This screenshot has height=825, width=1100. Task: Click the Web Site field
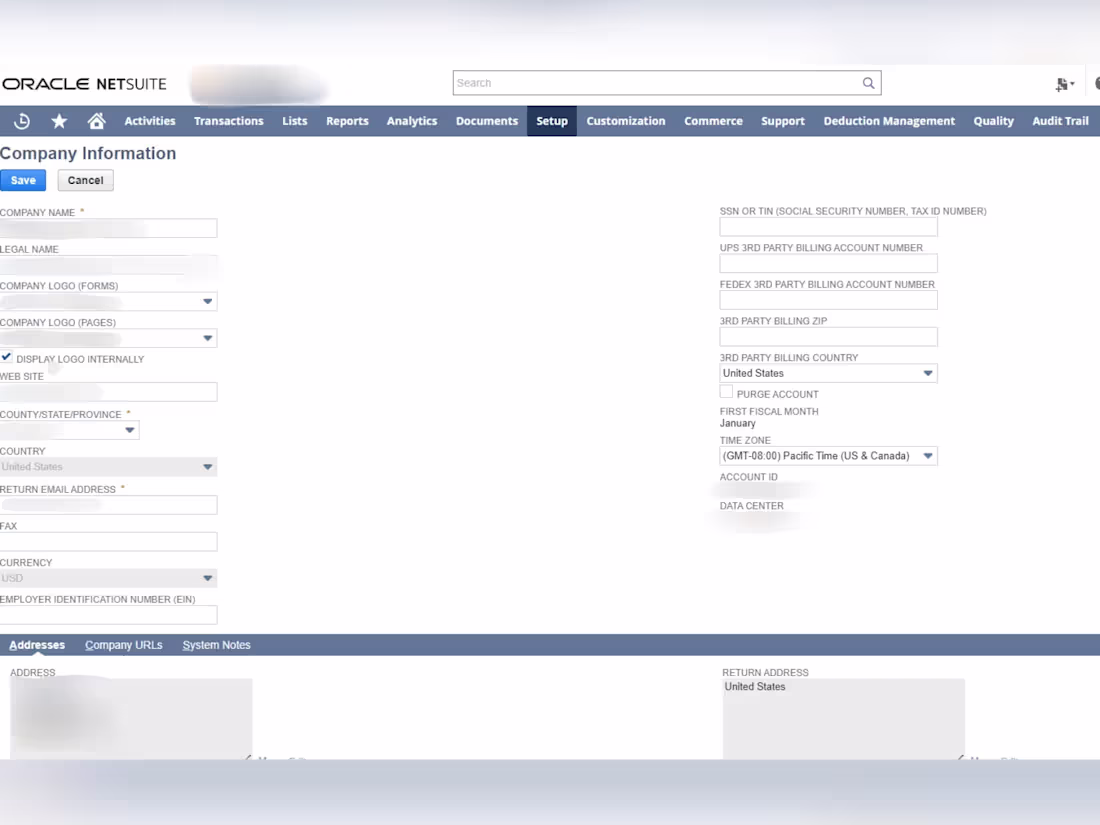click(108, 392)
